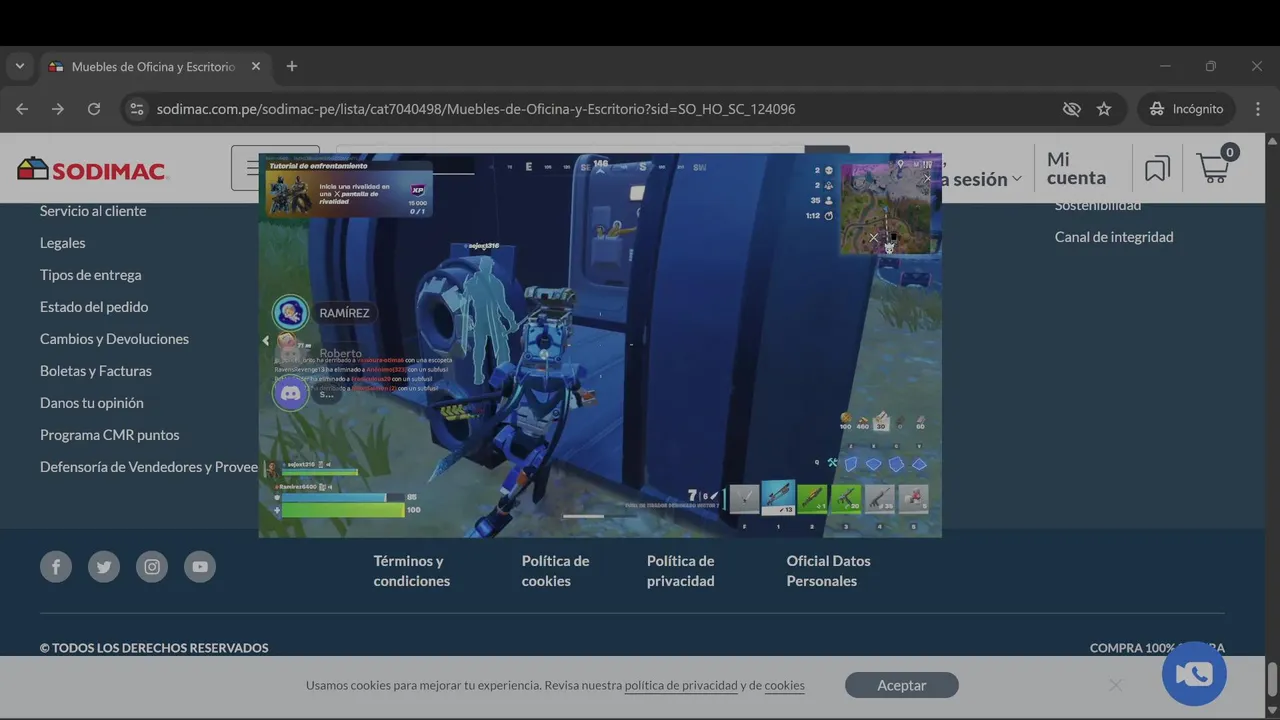Click the blue shield bar showing 85

[343, 497]
